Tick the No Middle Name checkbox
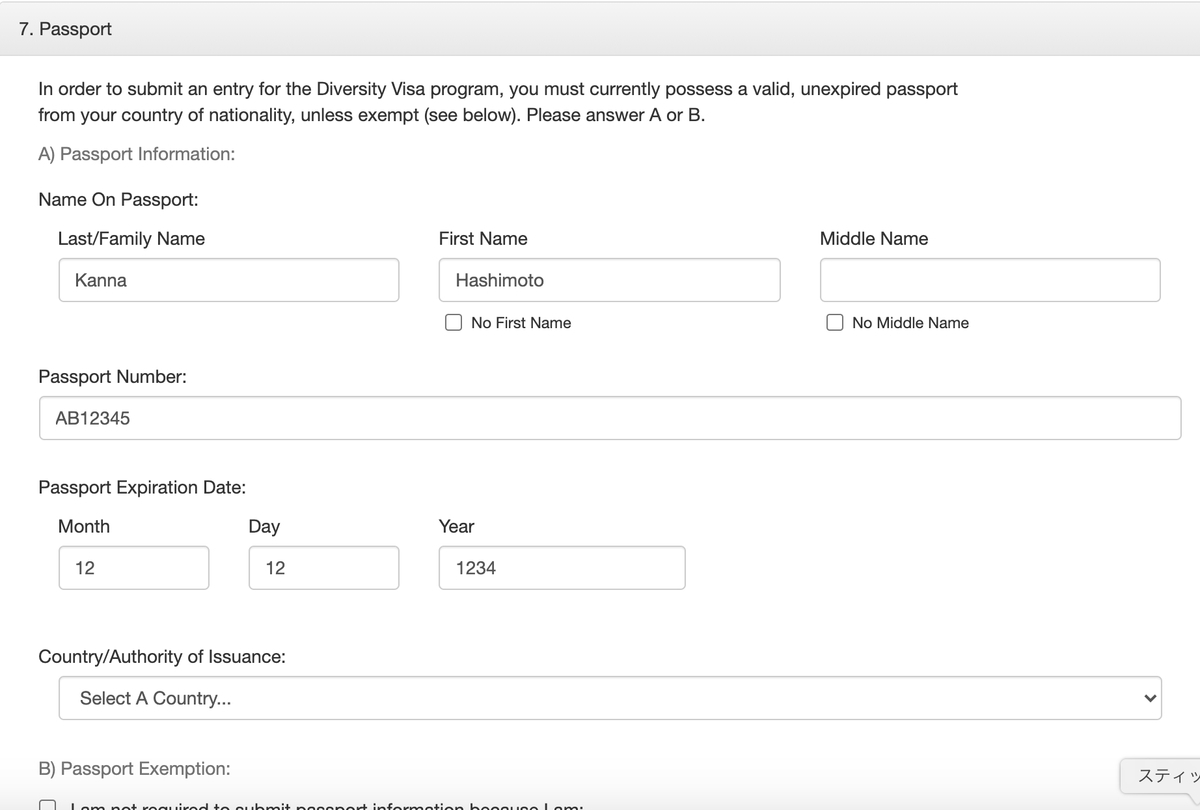This screenshot has height=810, width=1200. coord(835,323)
